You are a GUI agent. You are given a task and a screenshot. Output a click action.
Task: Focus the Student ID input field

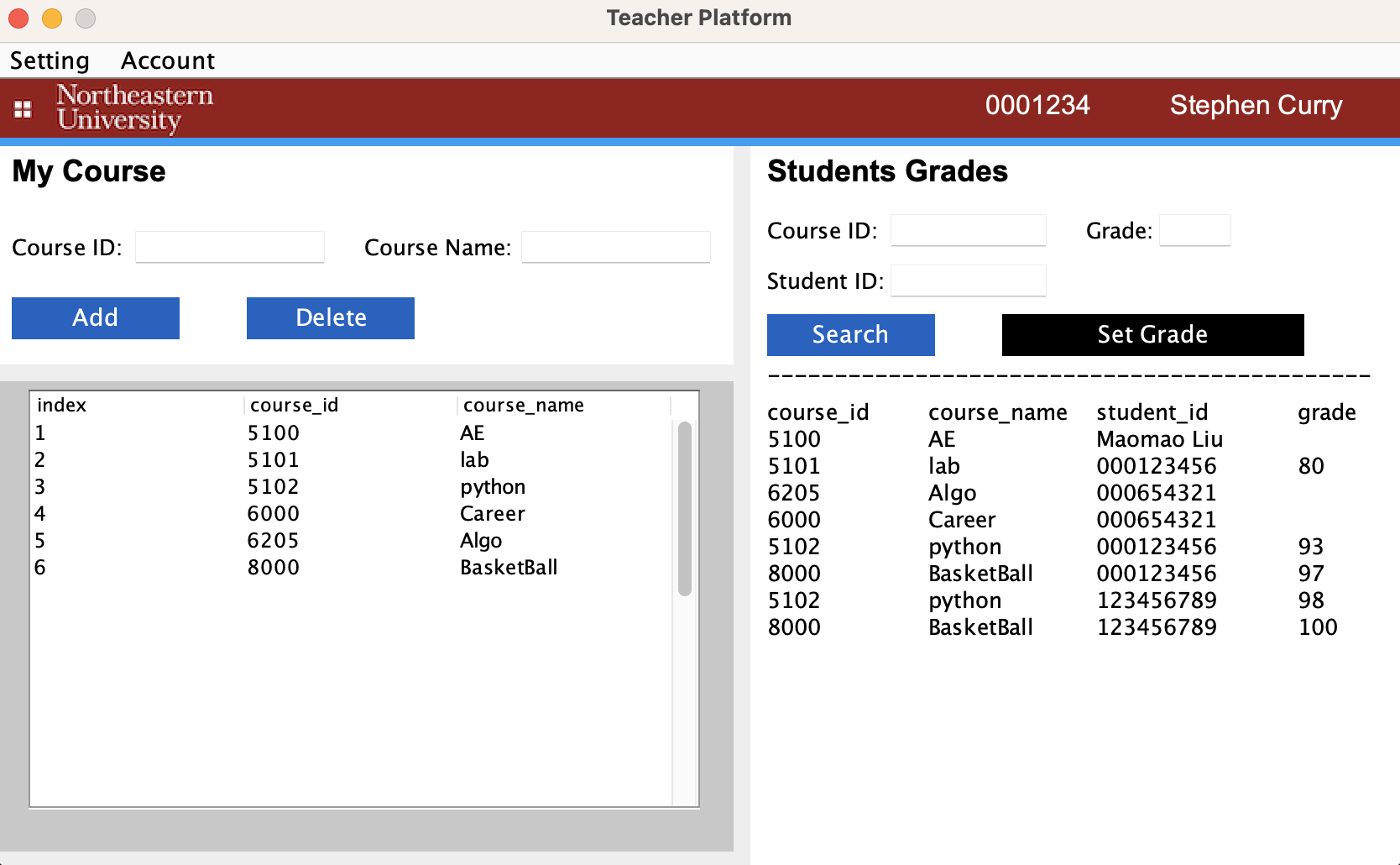pyautogui.click(x=969, y=280)
